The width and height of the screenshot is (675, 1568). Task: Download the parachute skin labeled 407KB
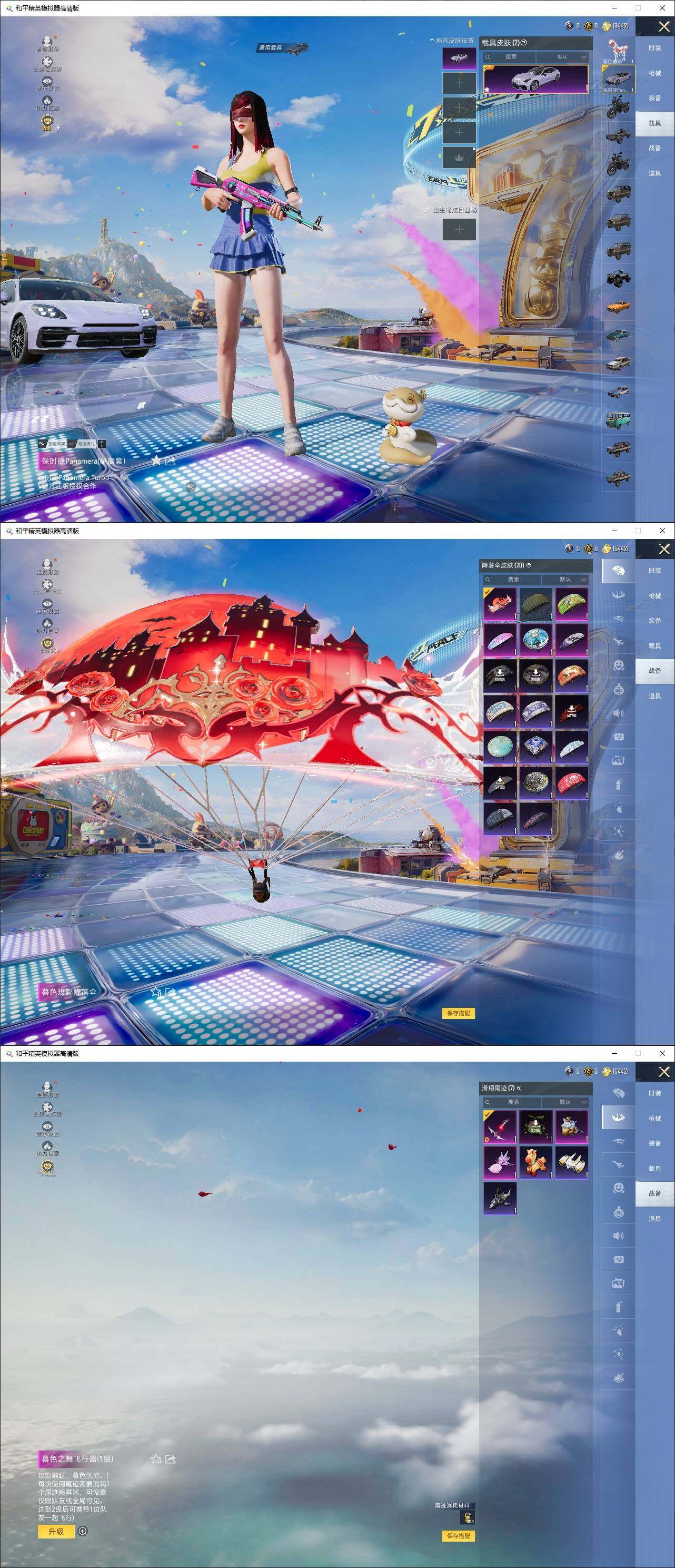point(572,711)
